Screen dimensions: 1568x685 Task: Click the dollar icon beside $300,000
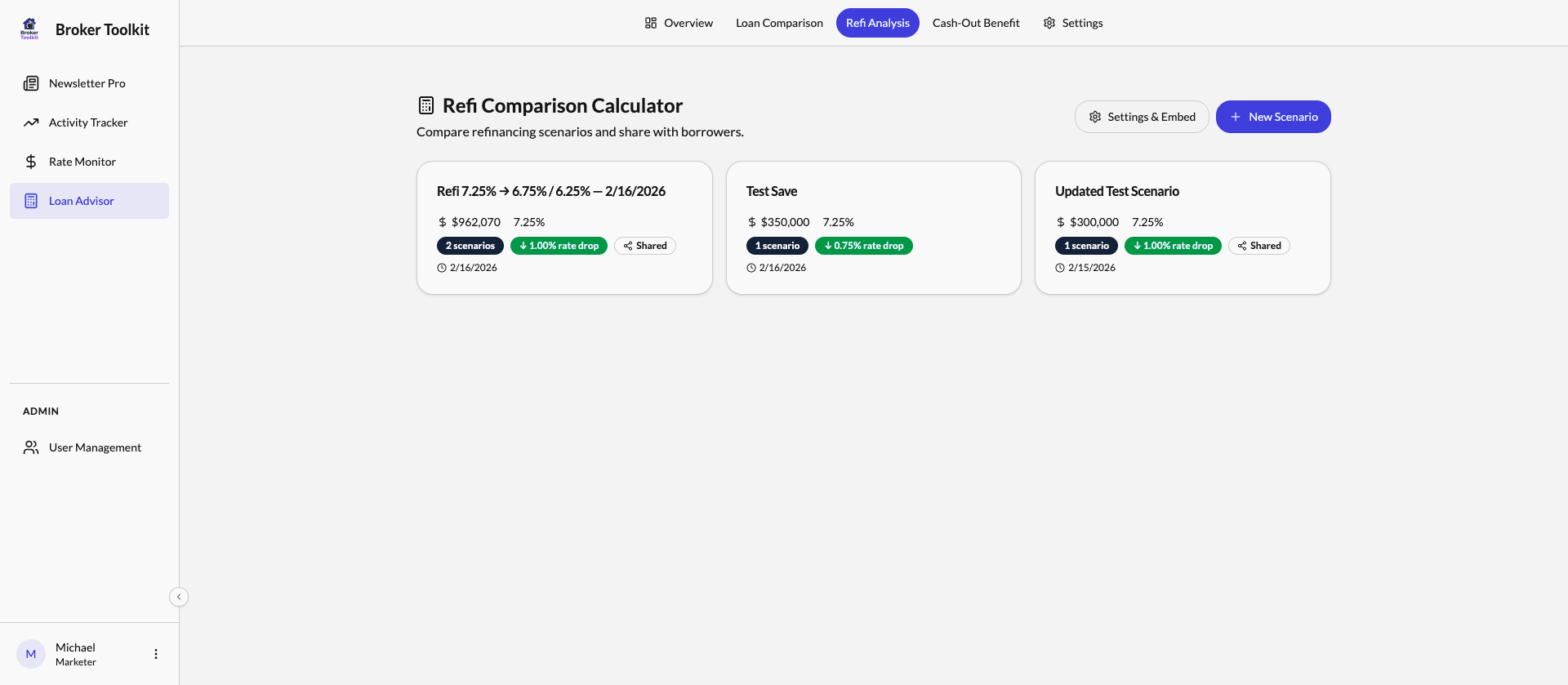(1061, 222)
